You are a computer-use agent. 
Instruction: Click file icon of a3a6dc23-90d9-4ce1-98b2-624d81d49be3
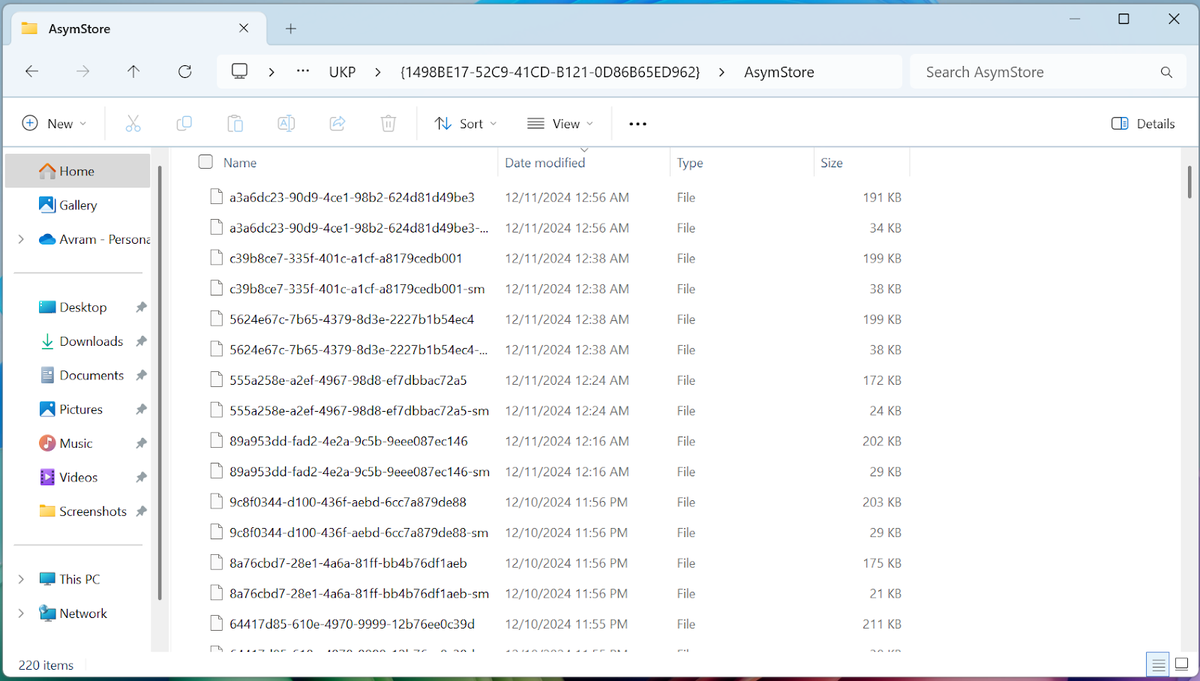coord(216,198)
